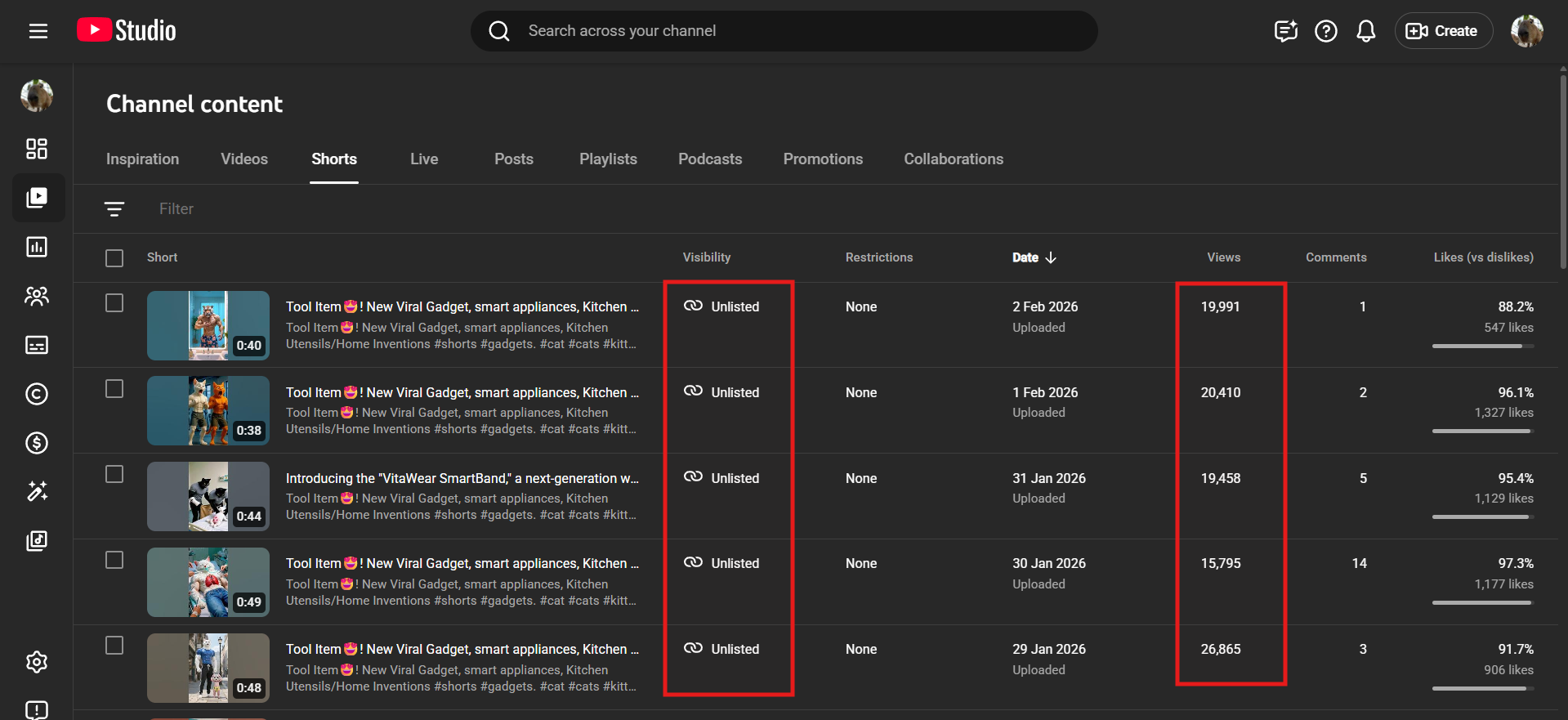Open Settings gear in the sidebar
Image resolution: width=1568 pixels, height=720 pixels.
37,662
